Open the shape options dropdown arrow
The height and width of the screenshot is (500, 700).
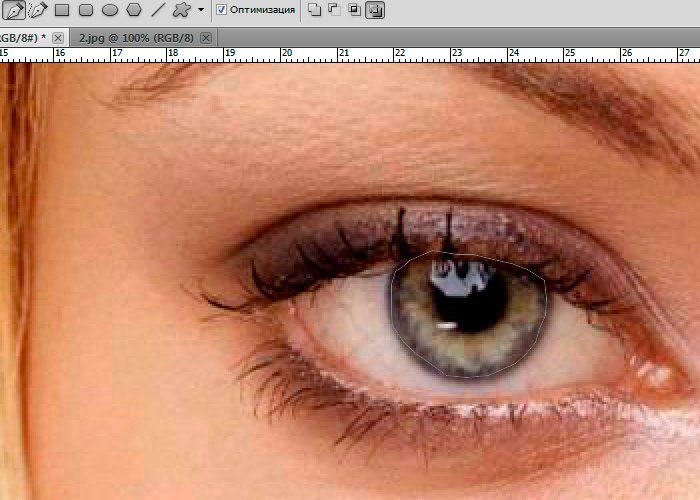(x=201, y=10)
